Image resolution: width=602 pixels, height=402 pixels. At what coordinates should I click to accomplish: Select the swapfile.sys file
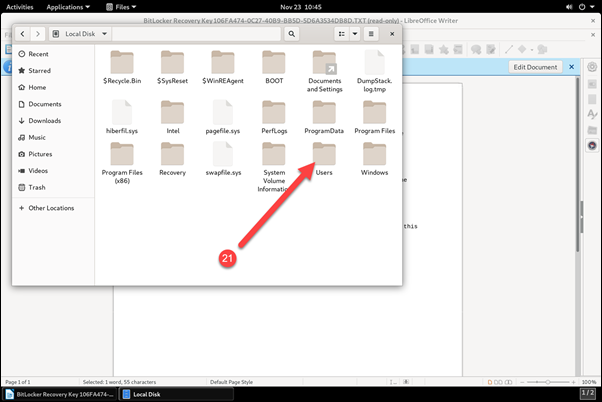(x=223, y=159)
